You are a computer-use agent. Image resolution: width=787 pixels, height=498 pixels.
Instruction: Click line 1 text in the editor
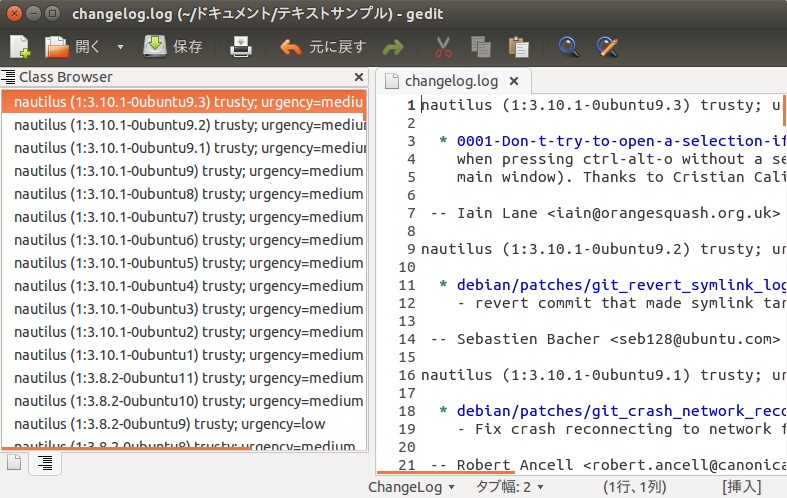(601, 105)
